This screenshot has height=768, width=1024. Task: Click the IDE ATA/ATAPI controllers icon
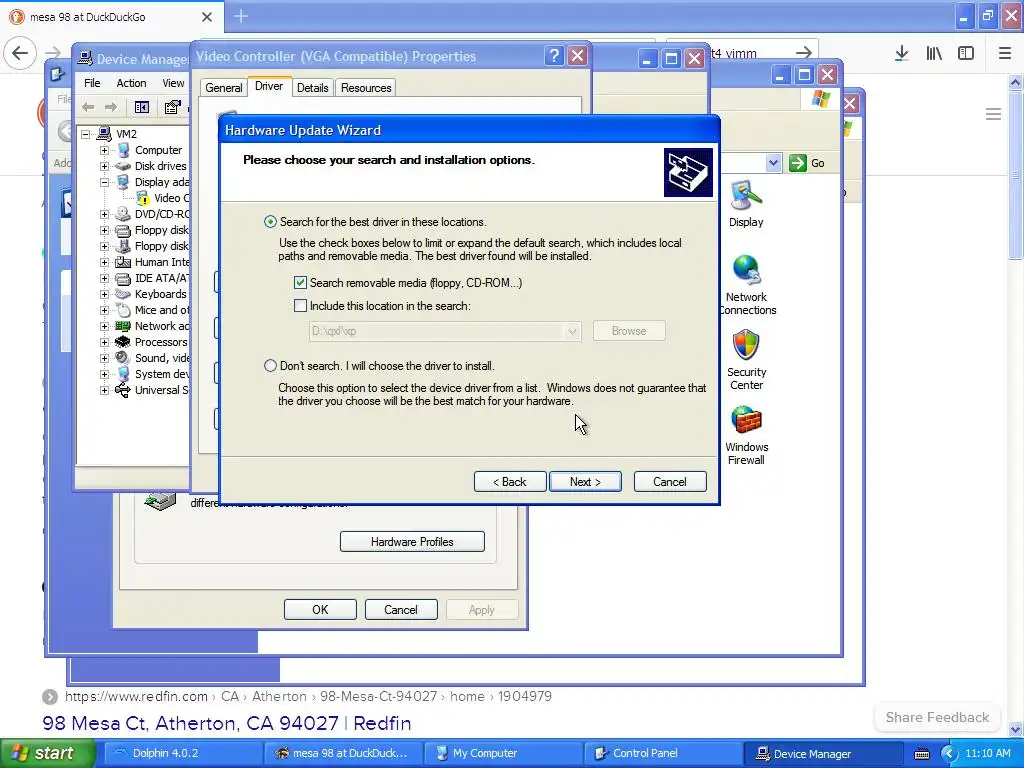[x=122, y=278]
